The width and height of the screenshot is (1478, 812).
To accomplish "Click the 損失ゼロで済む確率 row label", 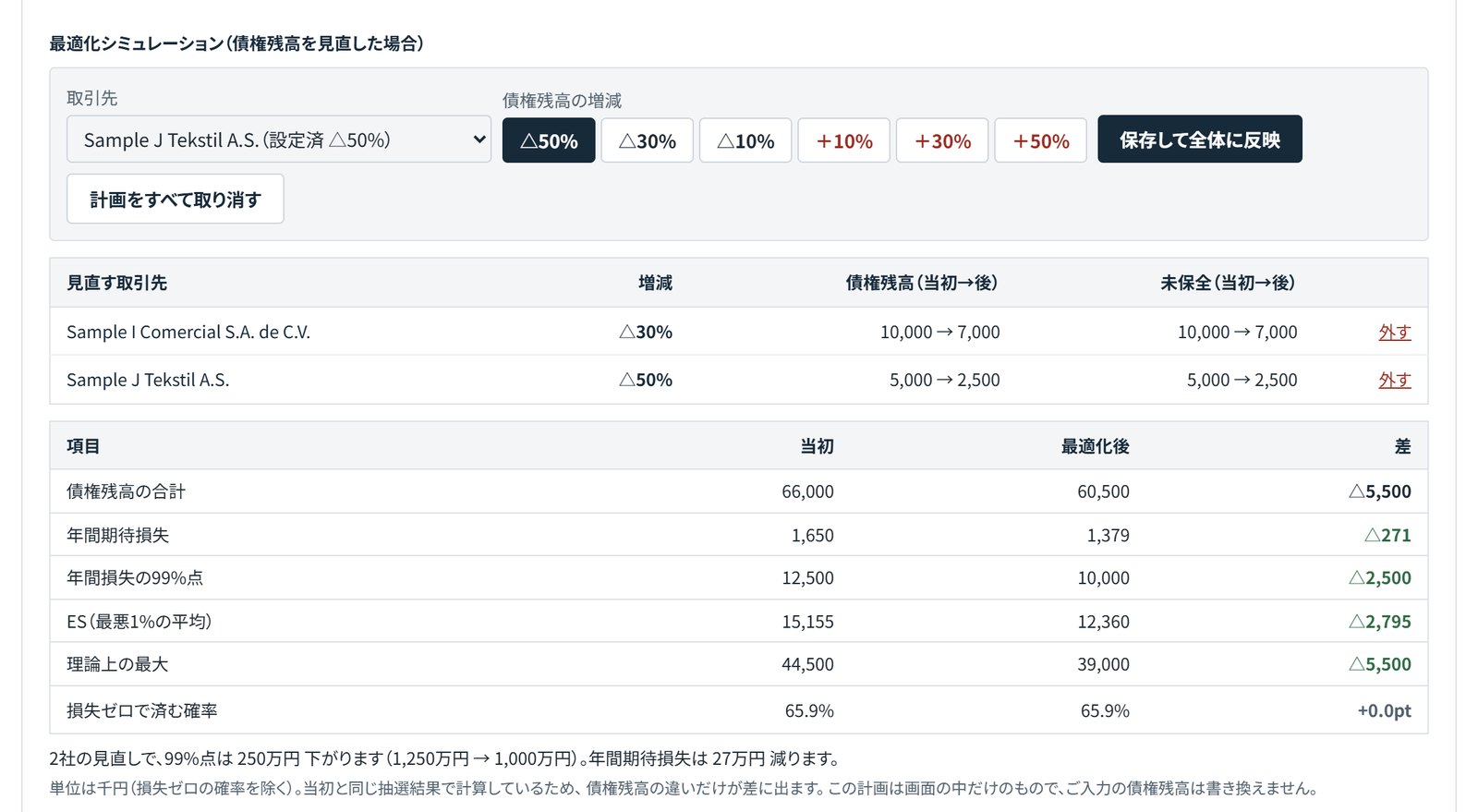I will tap(142, 710).
